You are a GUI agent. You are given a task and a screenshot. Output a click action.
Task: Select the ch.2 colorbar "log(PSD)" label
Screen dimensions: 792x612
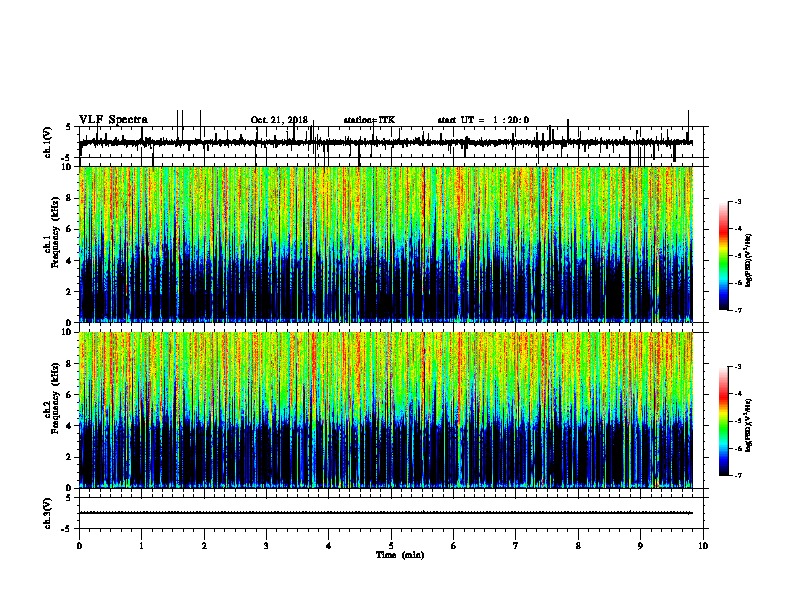coord(749,425)
